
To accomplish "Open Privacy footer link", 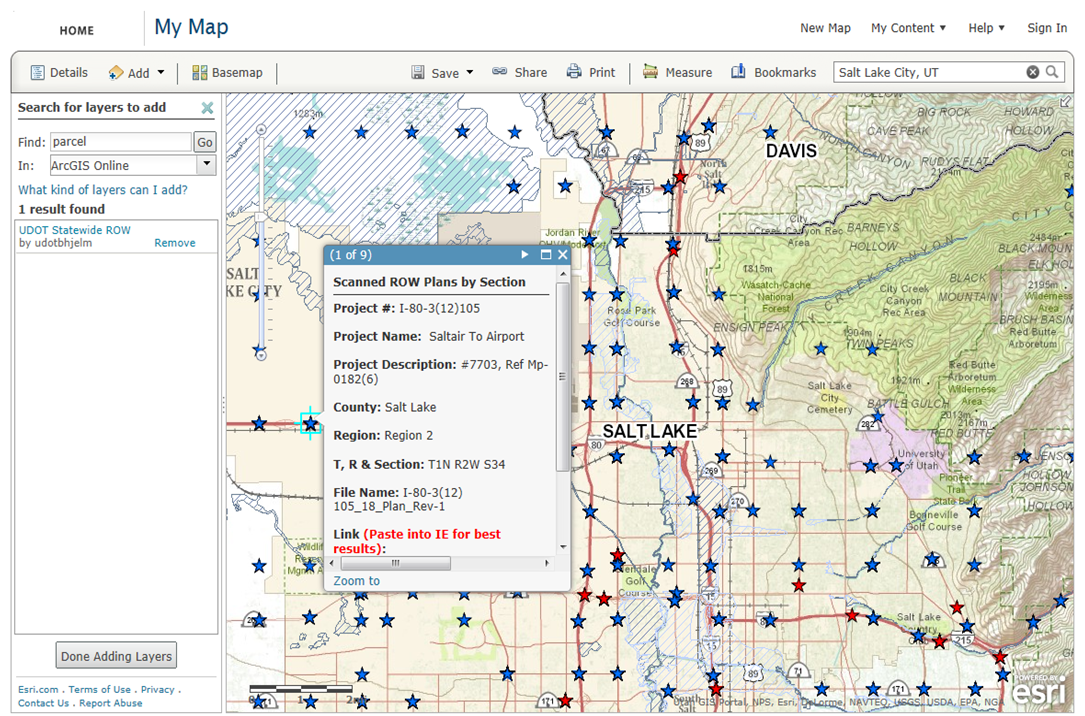I will point(158,690).
